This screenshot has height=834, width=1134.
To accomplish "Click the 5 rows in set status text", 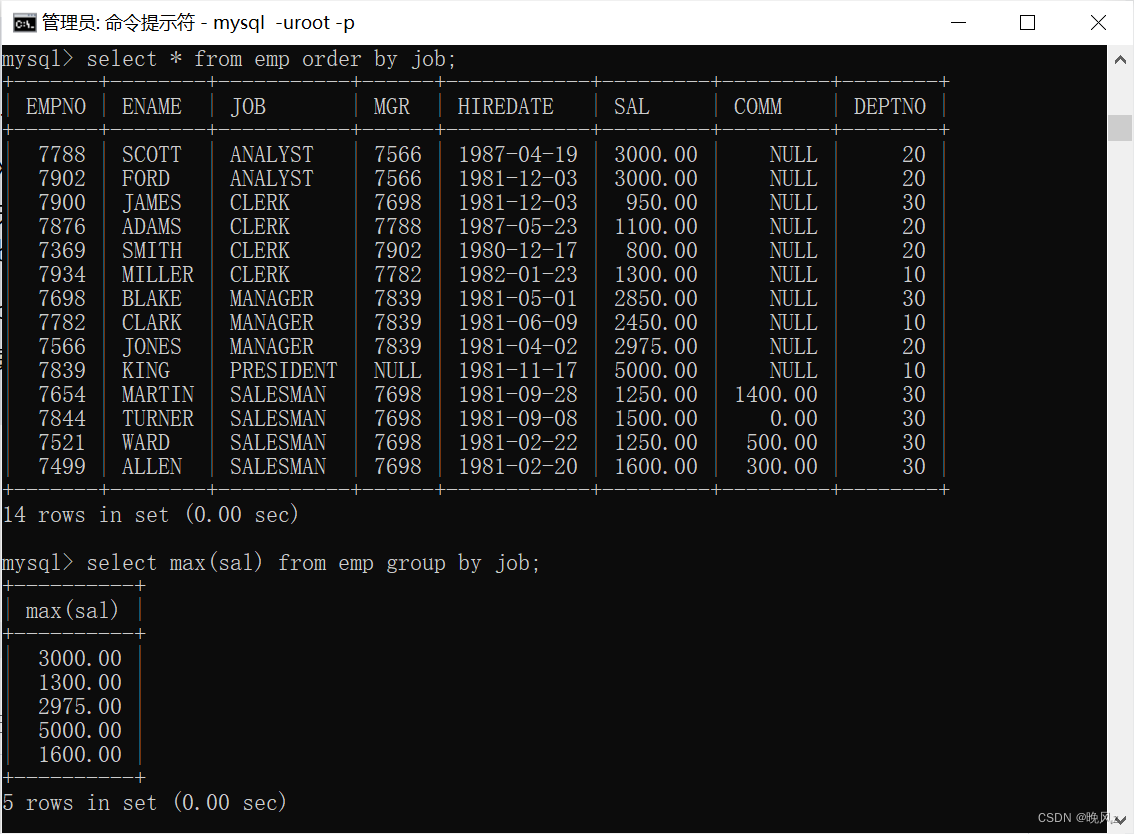I will pos(145,802).
